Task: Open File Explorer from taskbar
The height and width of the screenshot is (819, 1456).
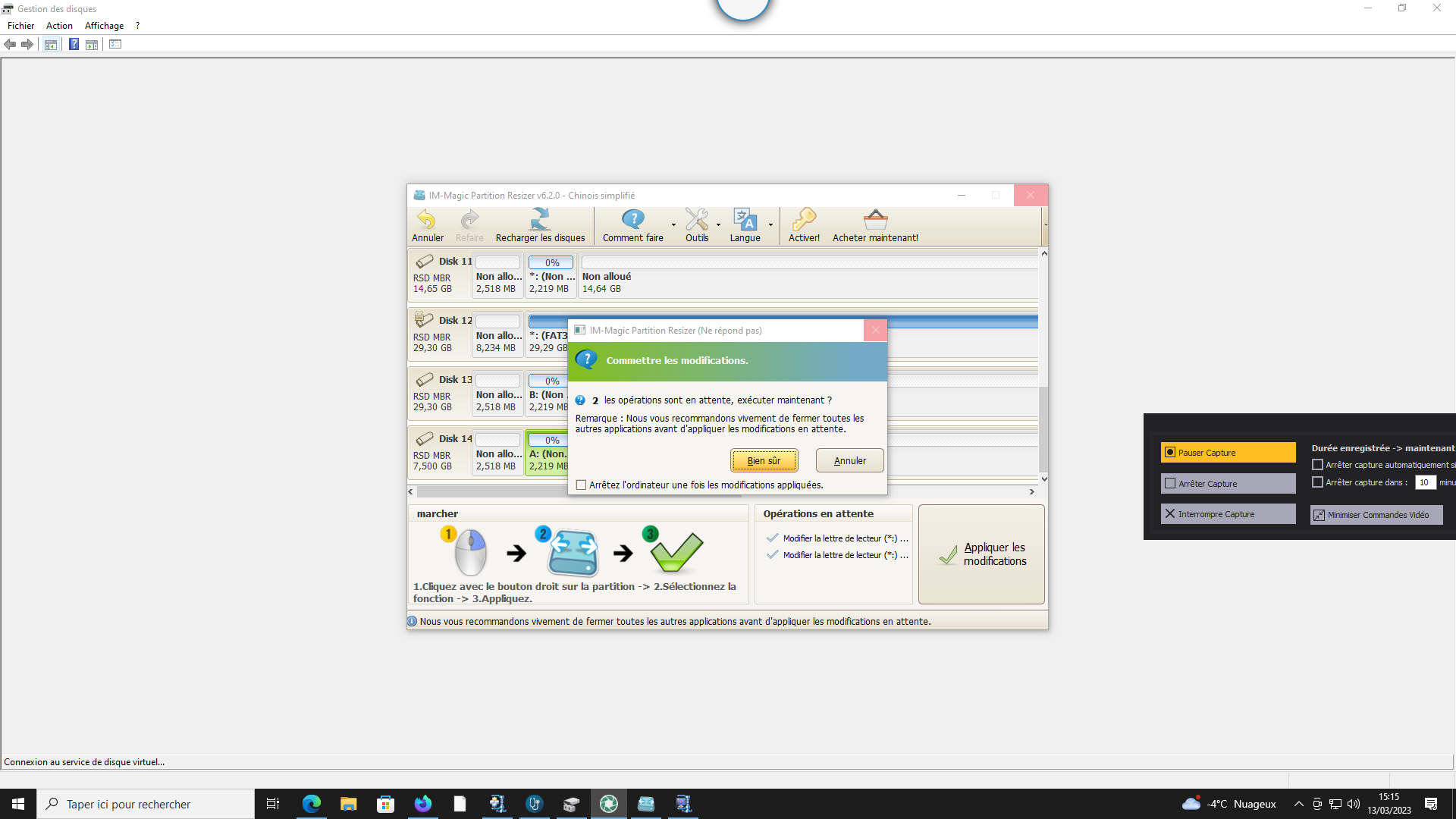Action: click(x=348, y=804)
